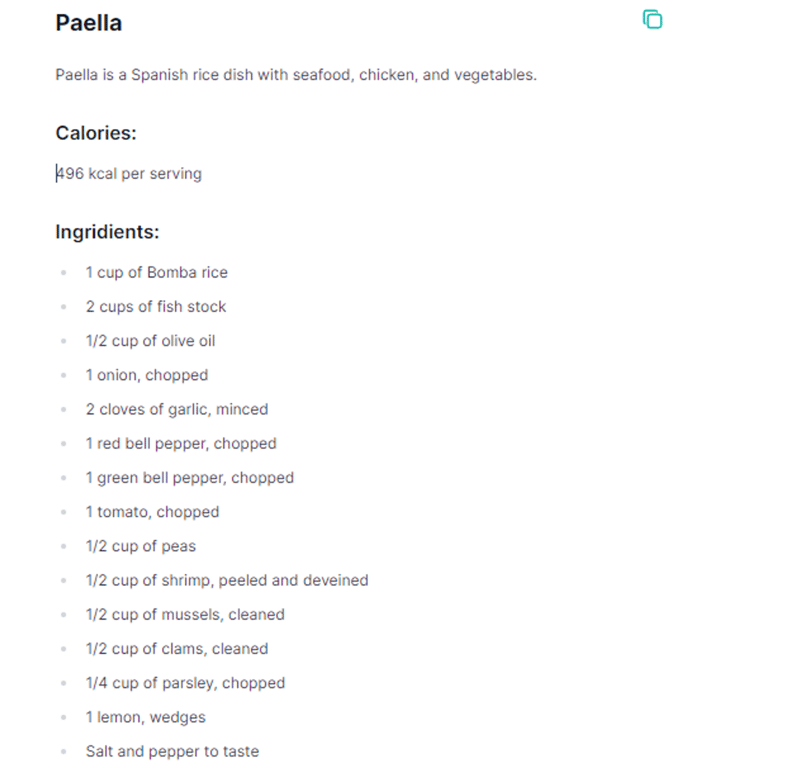Select the 1 cup of Bomba rice item
This screenshot has width=788, height=768.
156,272
